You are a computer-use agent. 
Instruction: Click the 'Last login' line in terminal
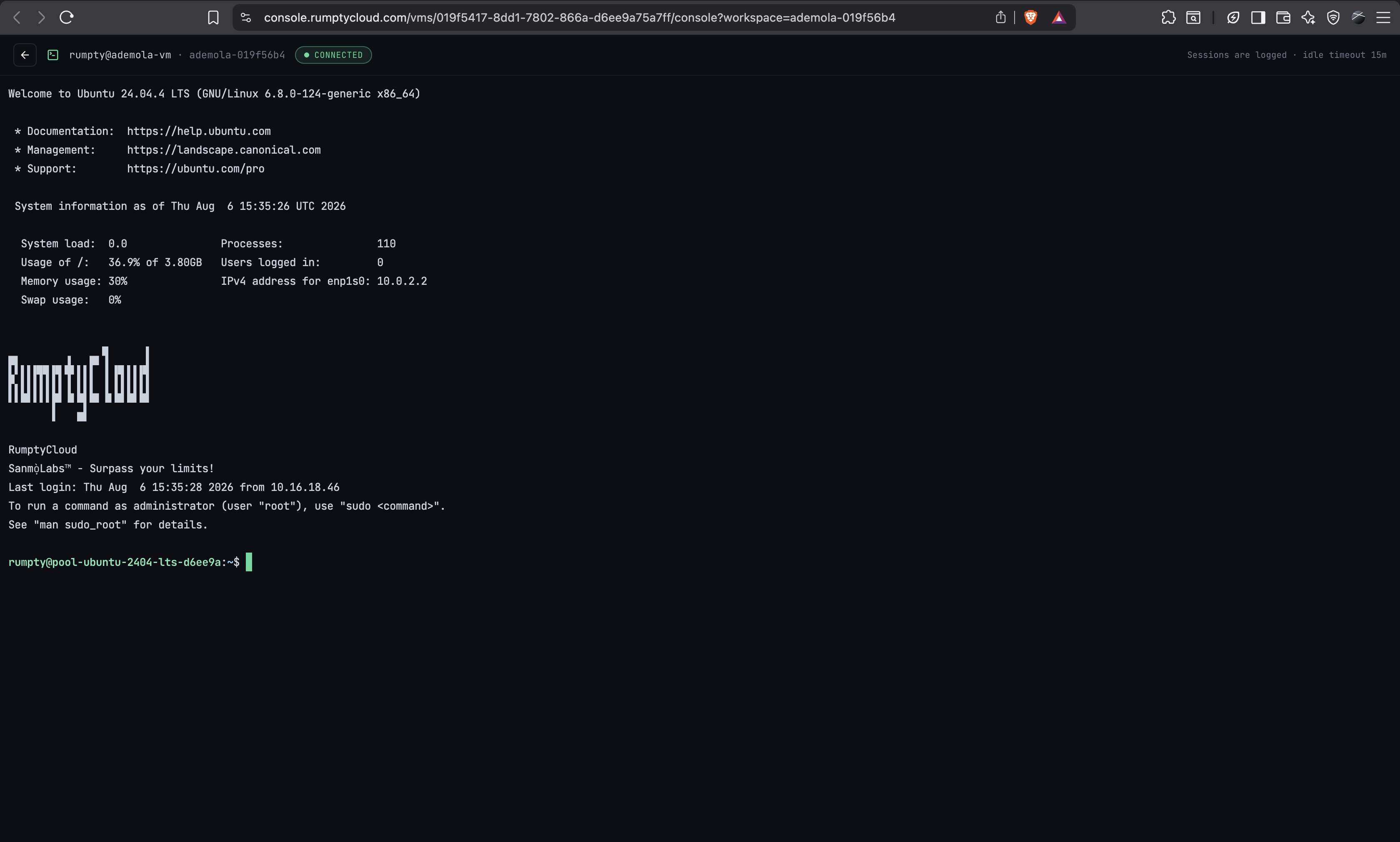point(174,487)
